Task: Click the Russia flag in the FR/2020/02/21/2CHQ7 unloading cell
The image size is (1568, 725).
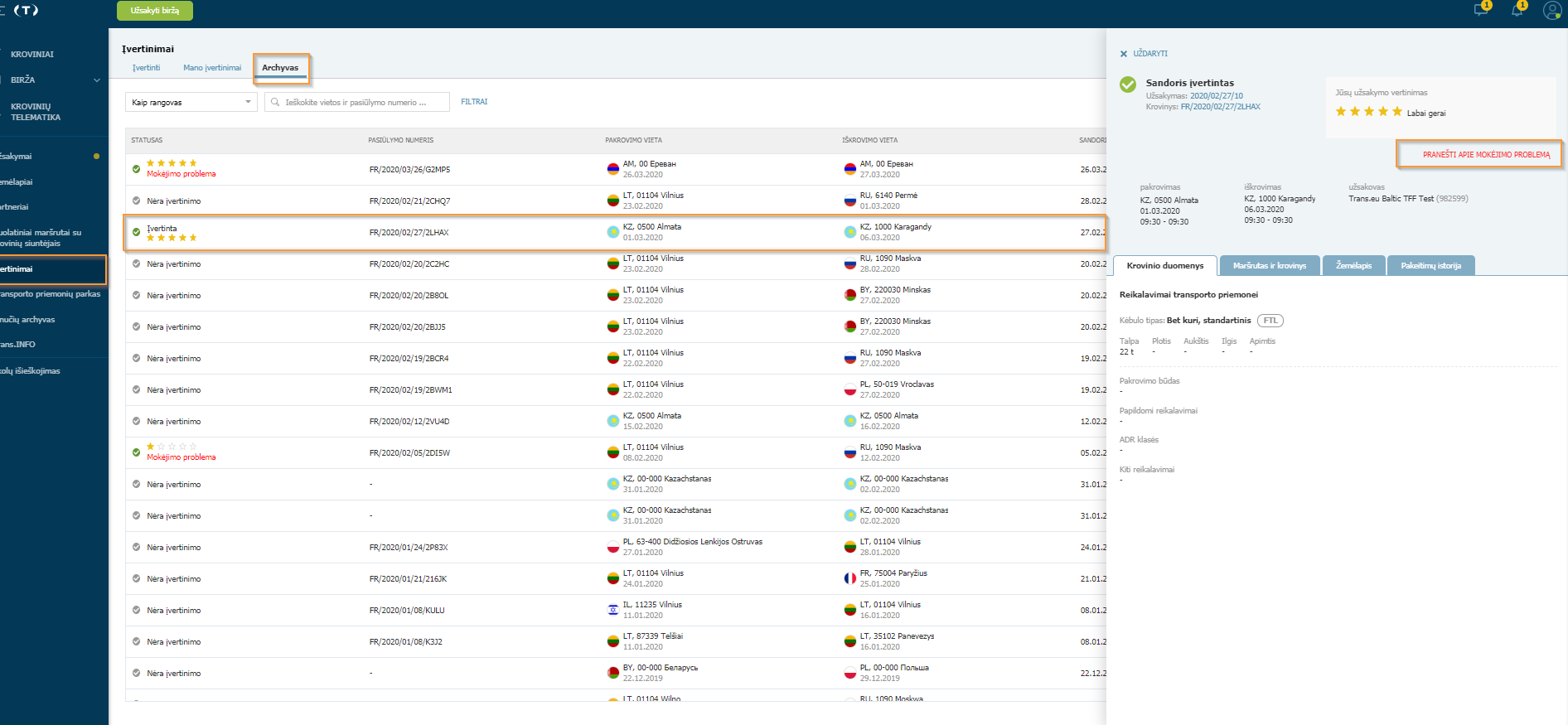Action: pyautogui.click(x=850, y=201)
